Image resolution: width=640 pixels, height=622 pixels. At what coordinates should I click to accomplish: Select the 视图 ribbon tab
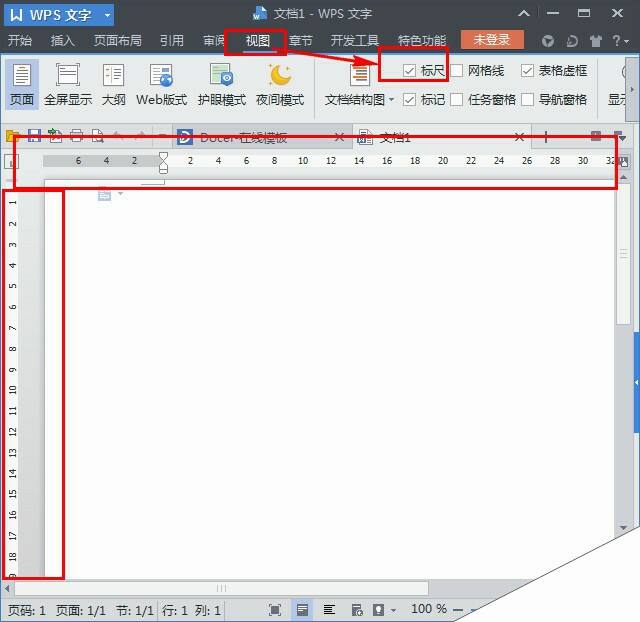(x=258, y=40)
